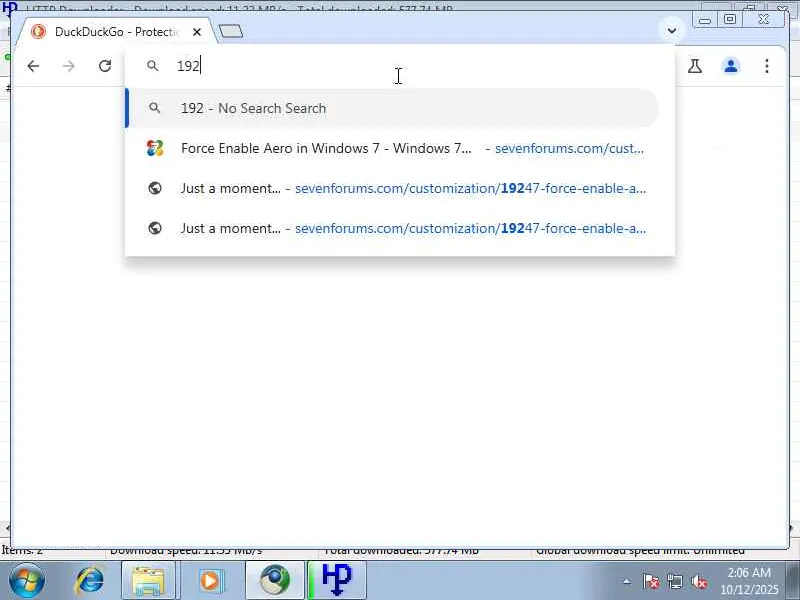Screen dimensions: 800x600
Task: Choose the last 'Just a moment...' sevenforums suggestion
Action: [x=392, y=228]
